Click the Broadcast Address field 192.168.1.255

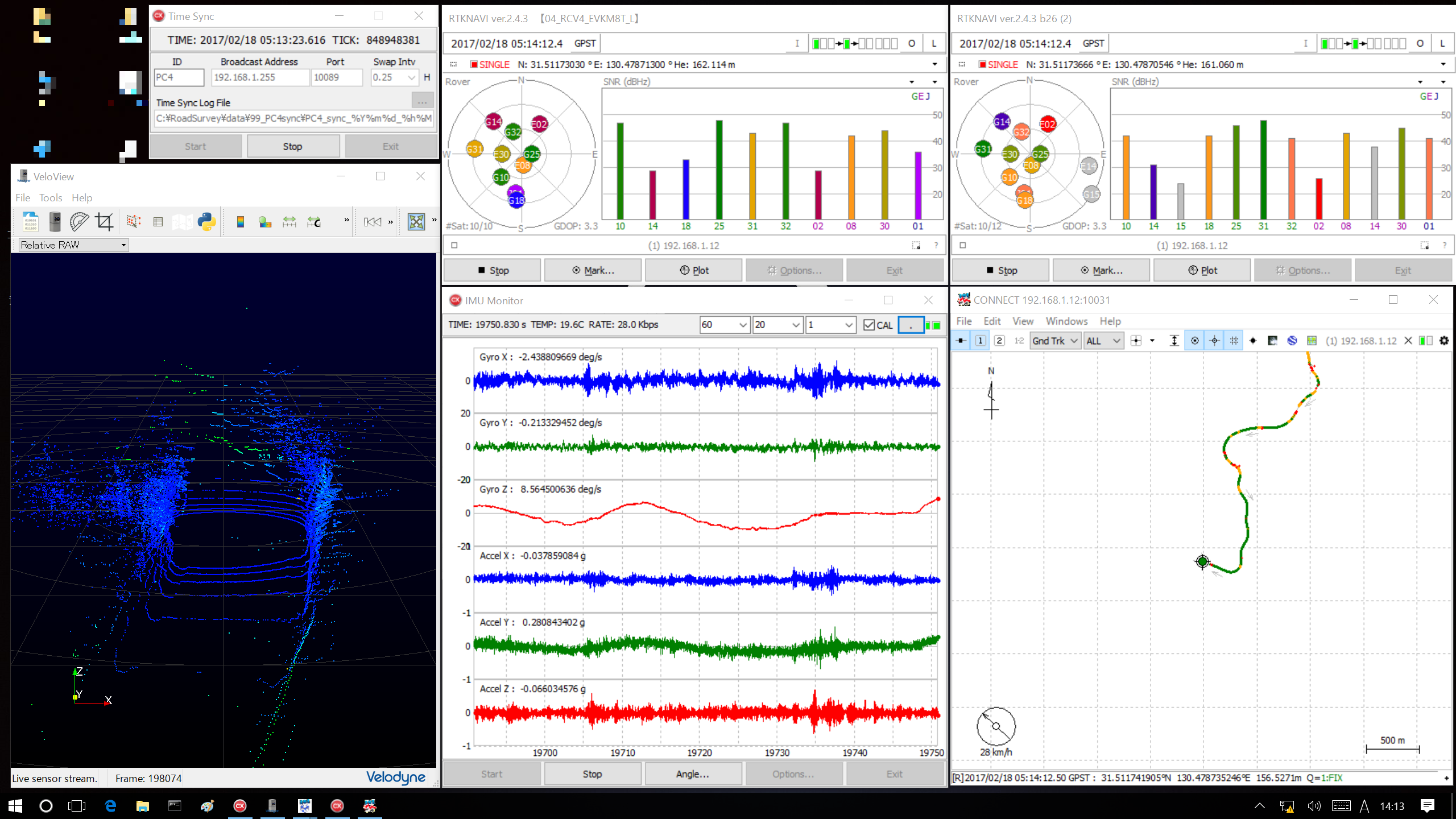pos(260,77)
